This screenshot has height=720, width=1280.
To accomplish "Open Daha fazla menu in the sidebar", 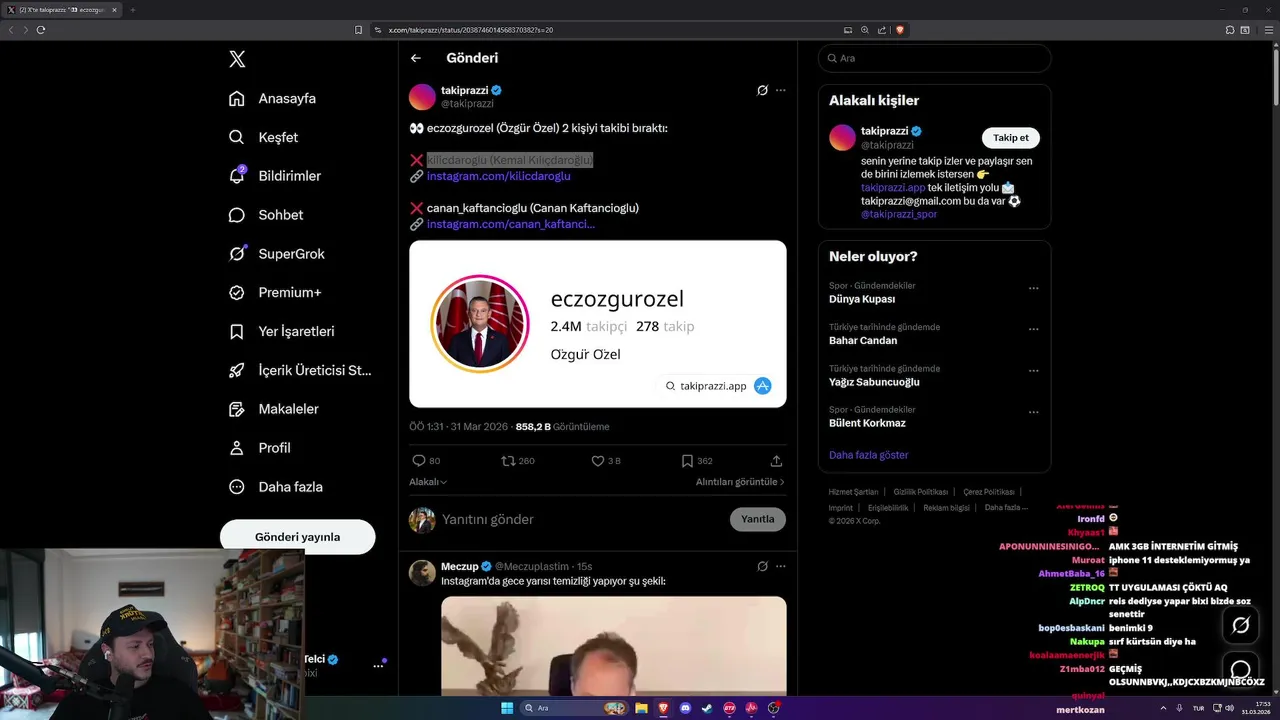I will (x=275, y=487).
